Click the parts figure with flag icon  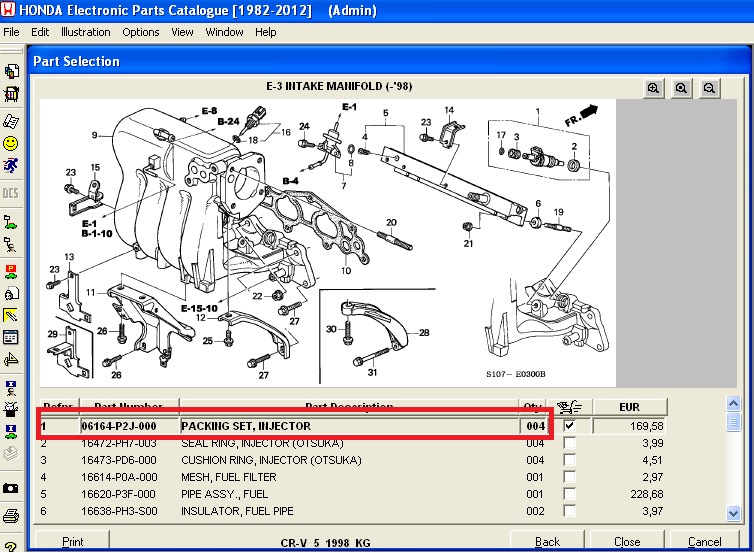click(x=11, y=245)
